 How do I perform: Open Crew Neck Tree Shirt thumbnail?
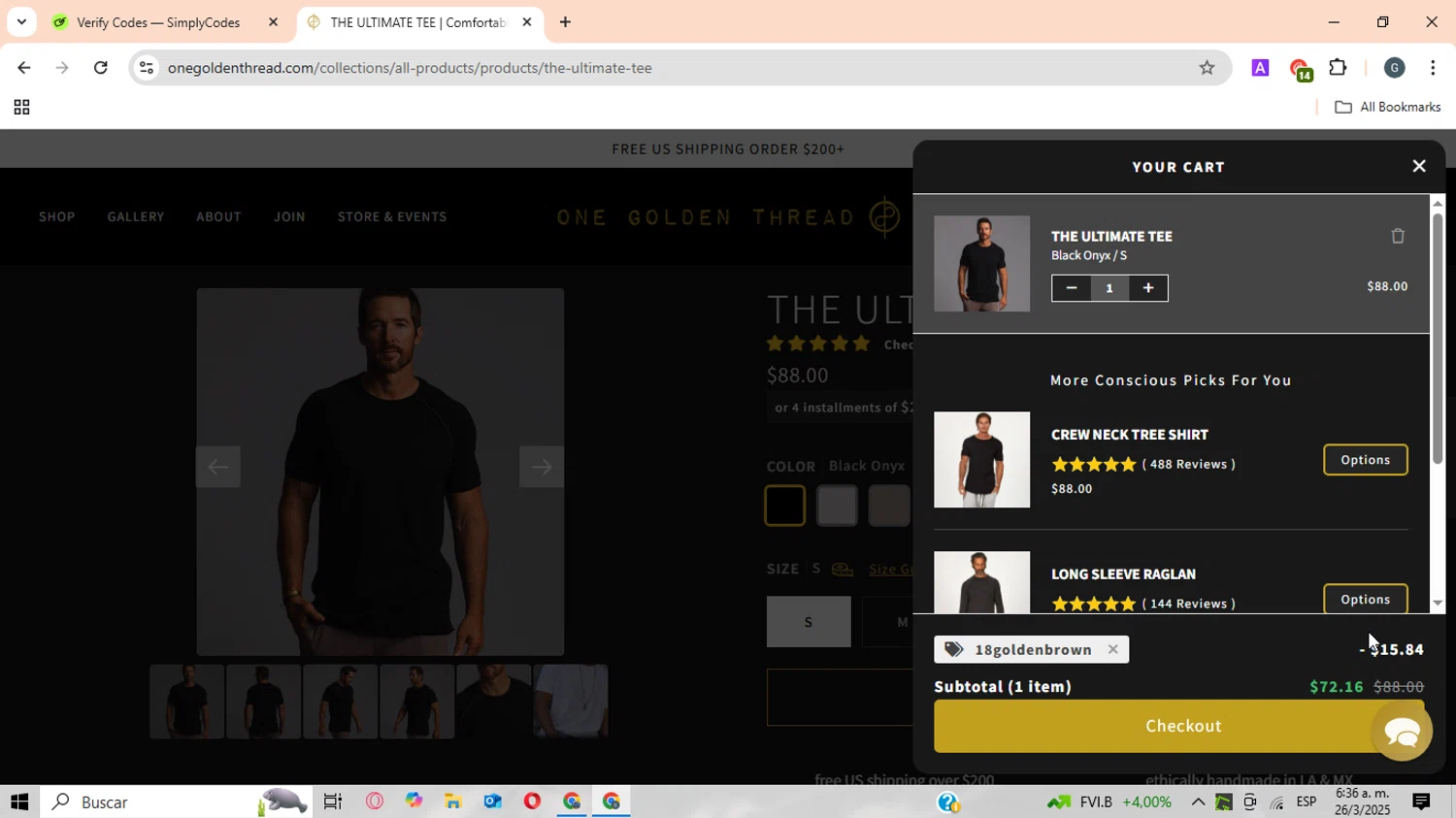[981, 460]
